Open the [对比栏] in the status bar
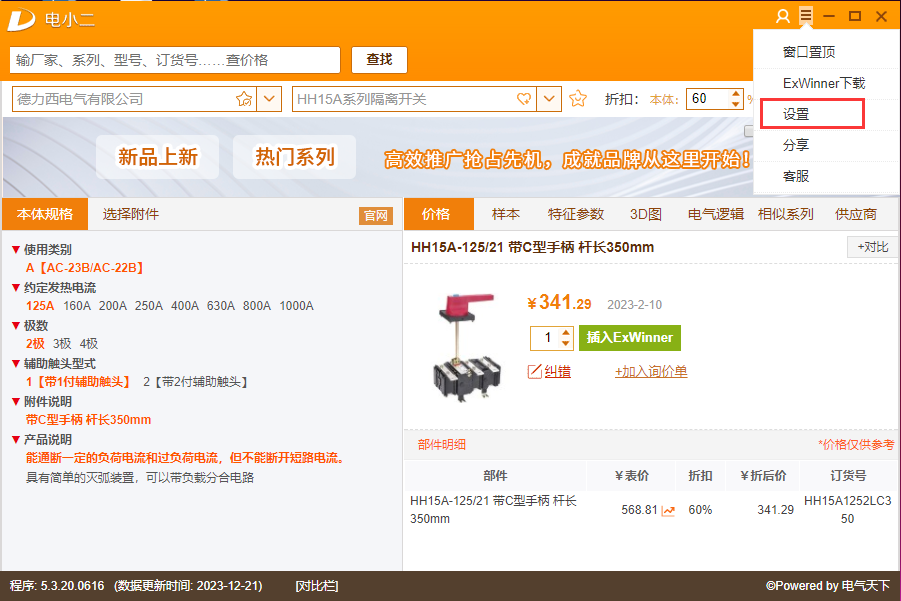 (317, 586)
